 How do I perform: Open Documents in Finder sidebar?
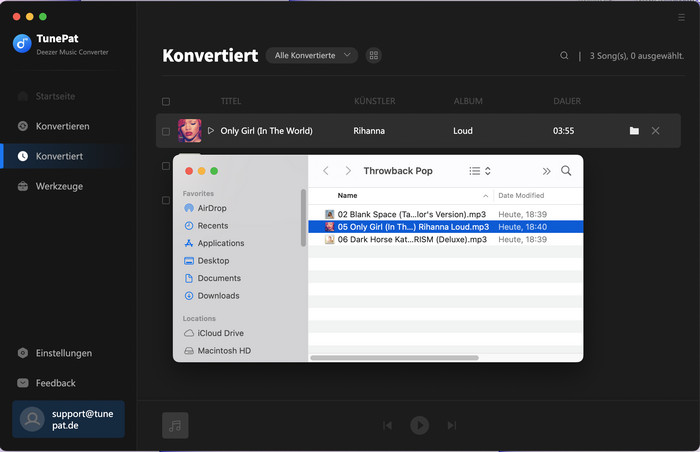click(212, 278)
